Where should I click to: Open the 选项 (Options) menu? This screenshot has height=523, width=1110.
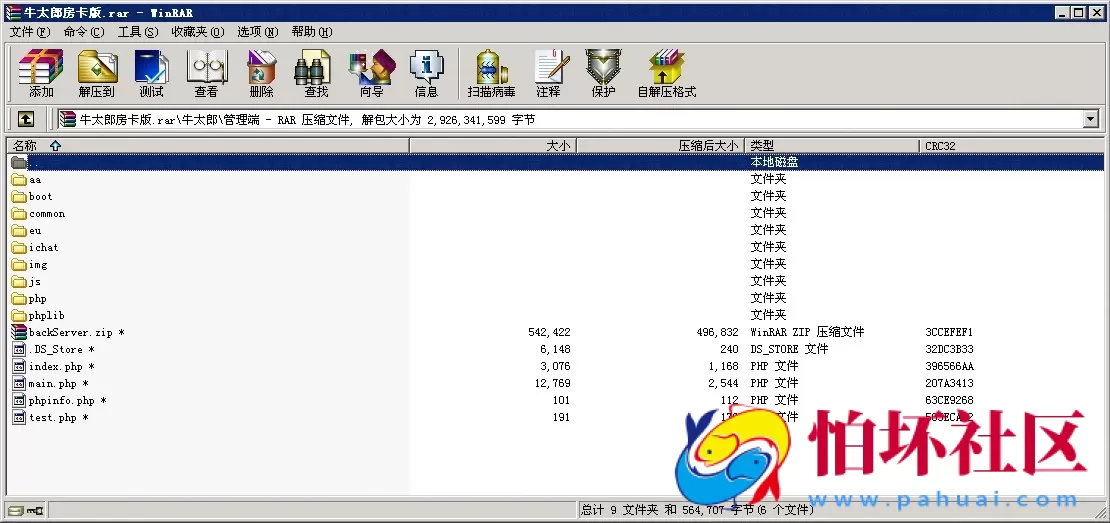[x=258, y=32]
